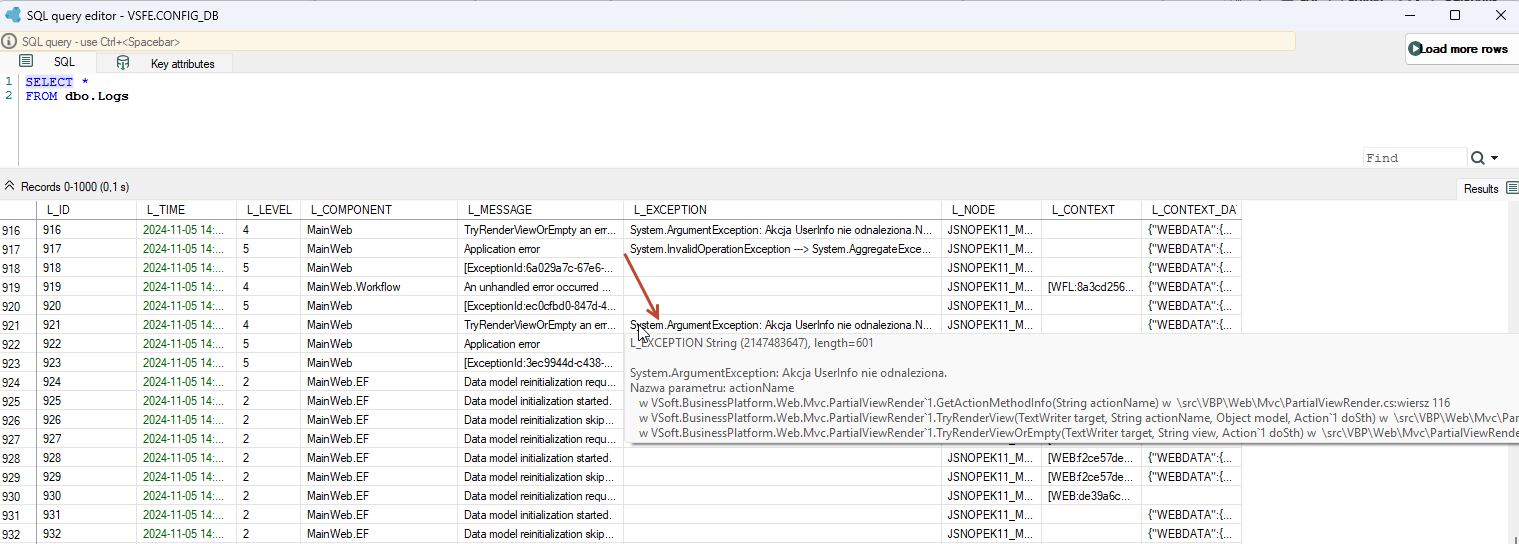The image size is (1519, 544).
Task: Click the Find search field
Action: pyautogui.click(x=1414, y=158)
